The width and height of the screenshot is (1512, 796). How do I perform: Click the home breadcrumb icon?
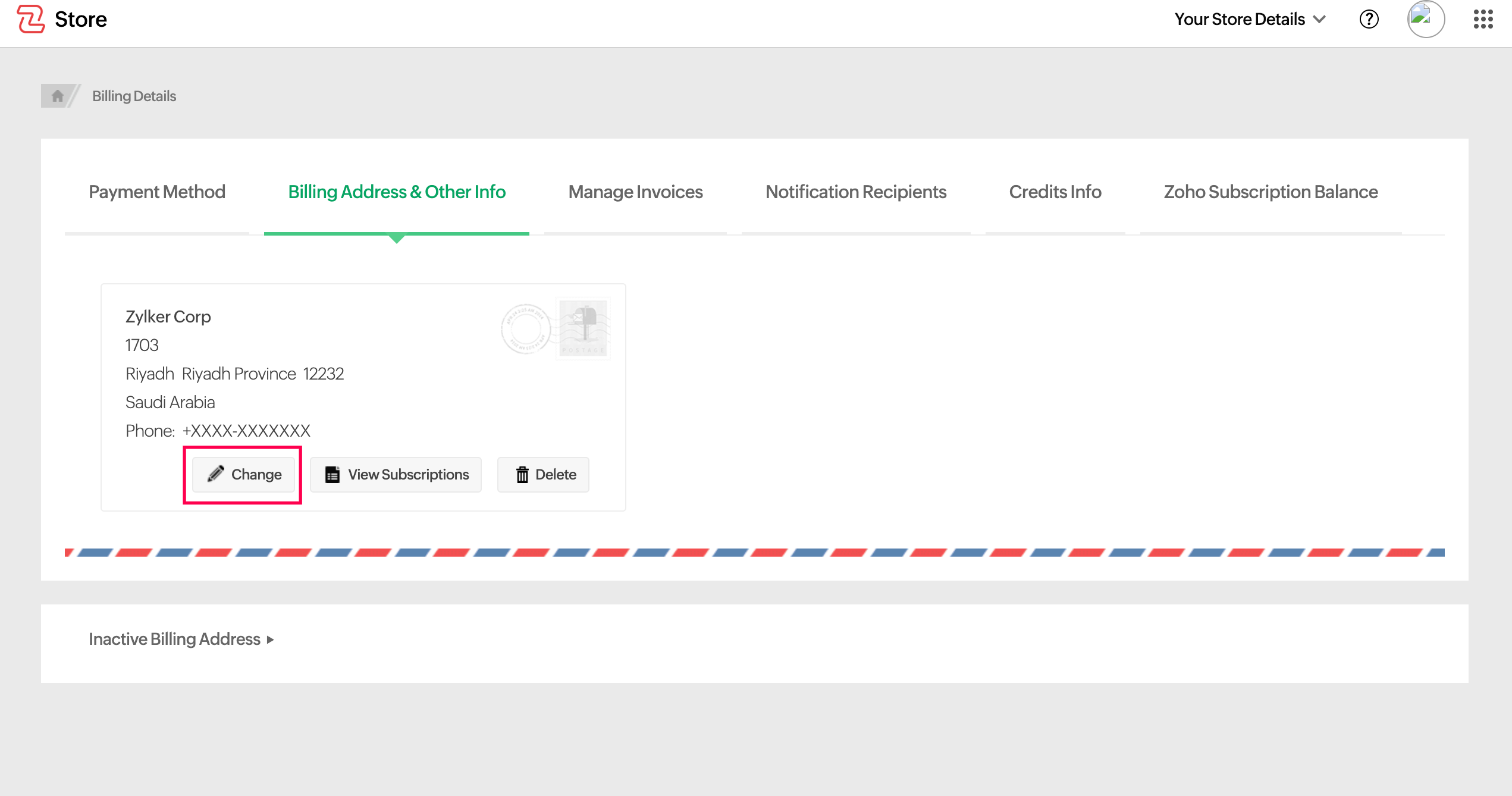coord(57,95)
